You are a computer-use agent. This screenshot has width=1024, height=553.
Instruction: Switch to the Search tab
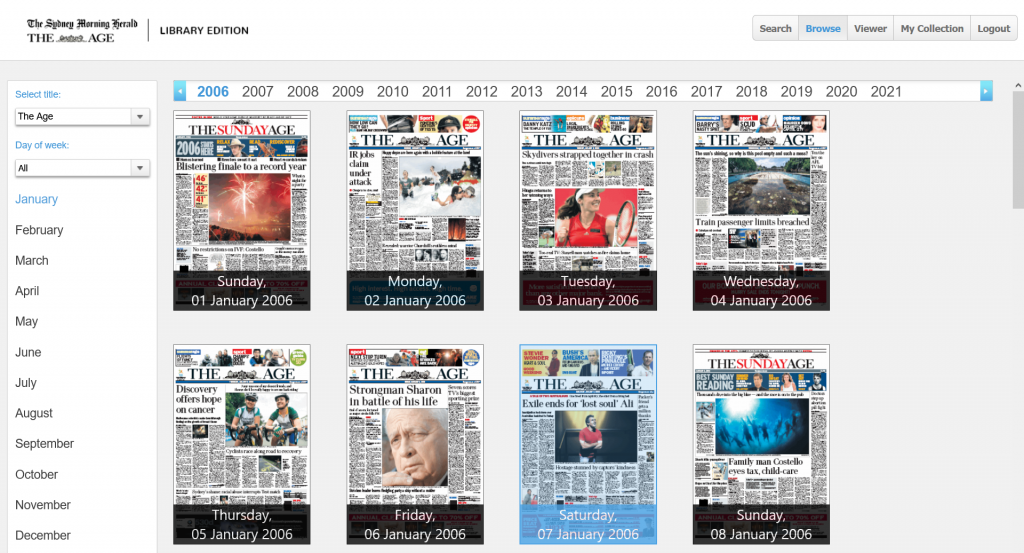(775, 29)
